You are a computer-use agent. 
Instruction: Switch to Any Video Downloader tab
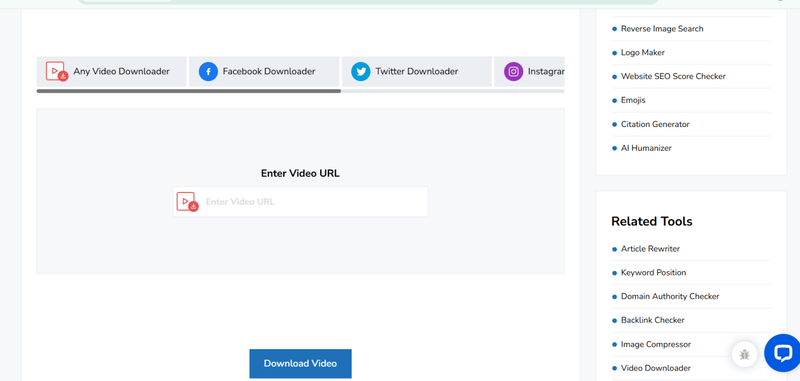[111, 71]
